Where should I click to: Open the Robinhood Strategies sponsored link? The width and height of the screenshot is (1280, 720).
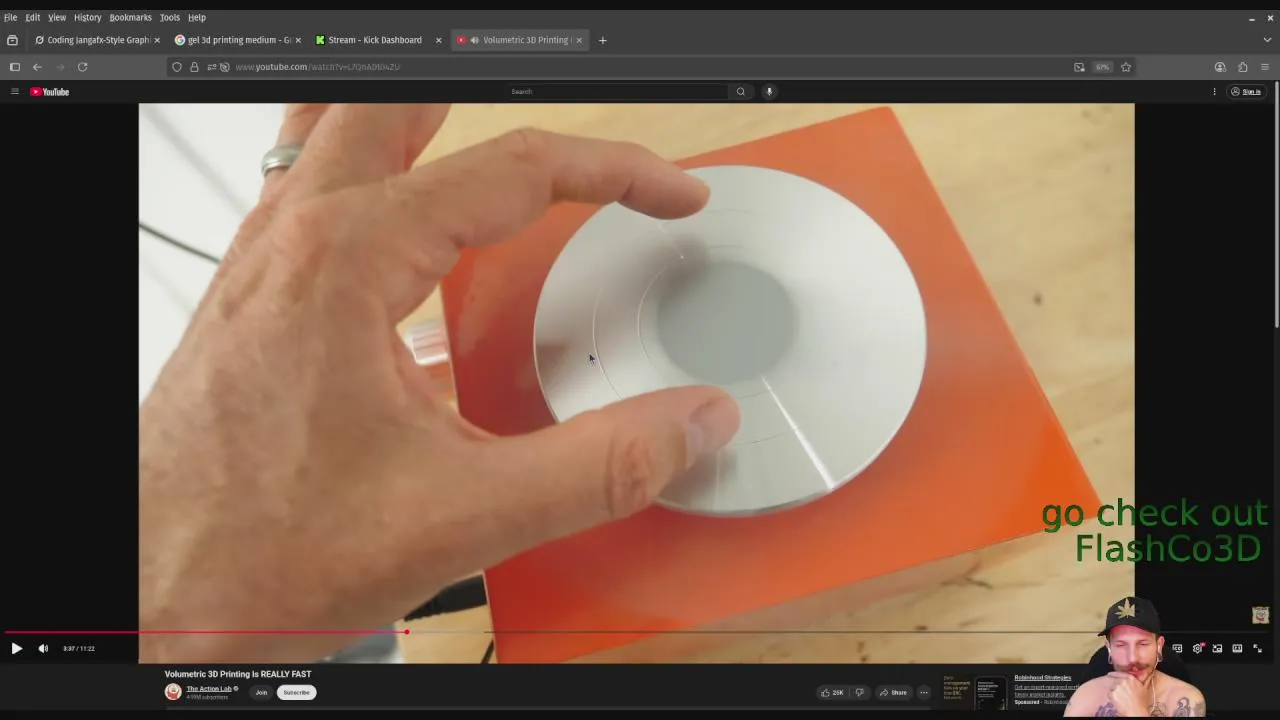1042,678
